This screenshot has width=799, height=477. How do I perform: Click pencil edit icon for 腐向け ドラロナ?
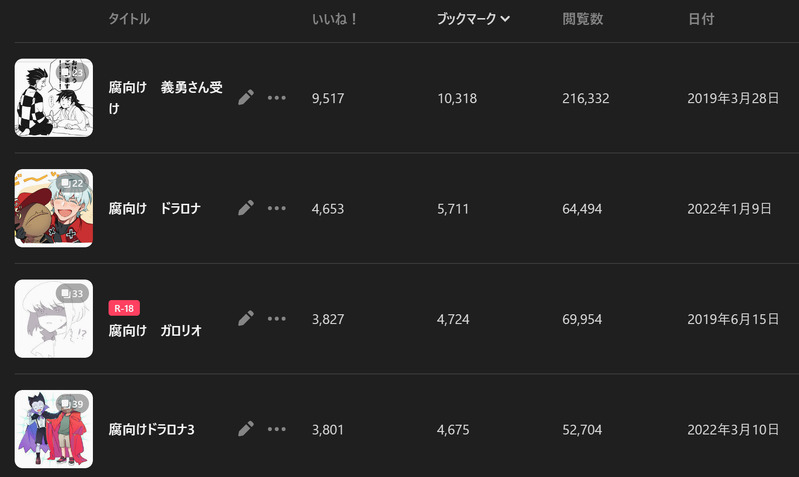point(246,208)
